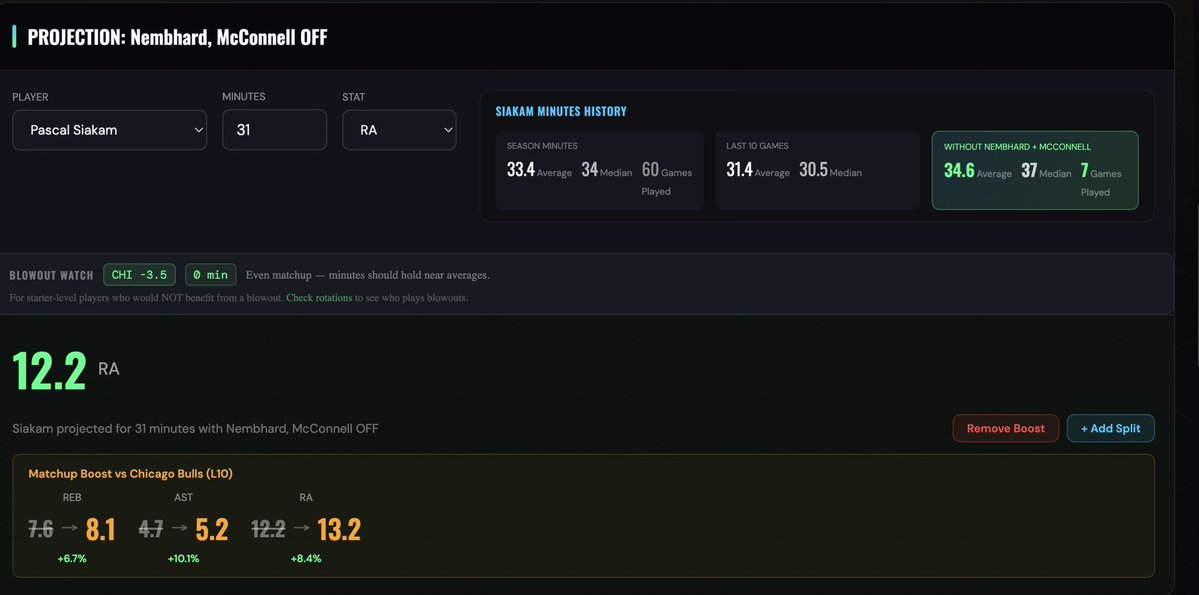Screen dimensions: 1199x595
Task: Click the +6.7% rebound boost percentage
Action: (72, 559)
